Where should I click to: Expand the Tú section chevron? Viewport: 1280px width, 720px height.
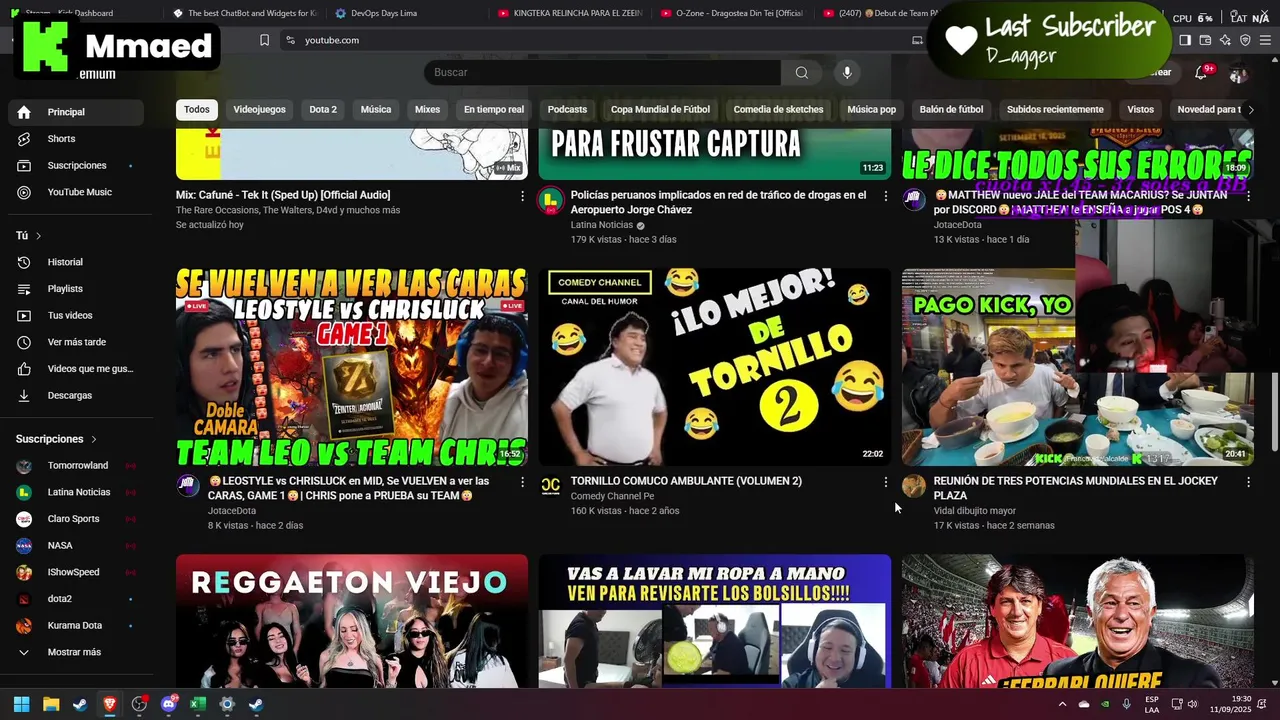pyautogui.click(x=38, y=236)
